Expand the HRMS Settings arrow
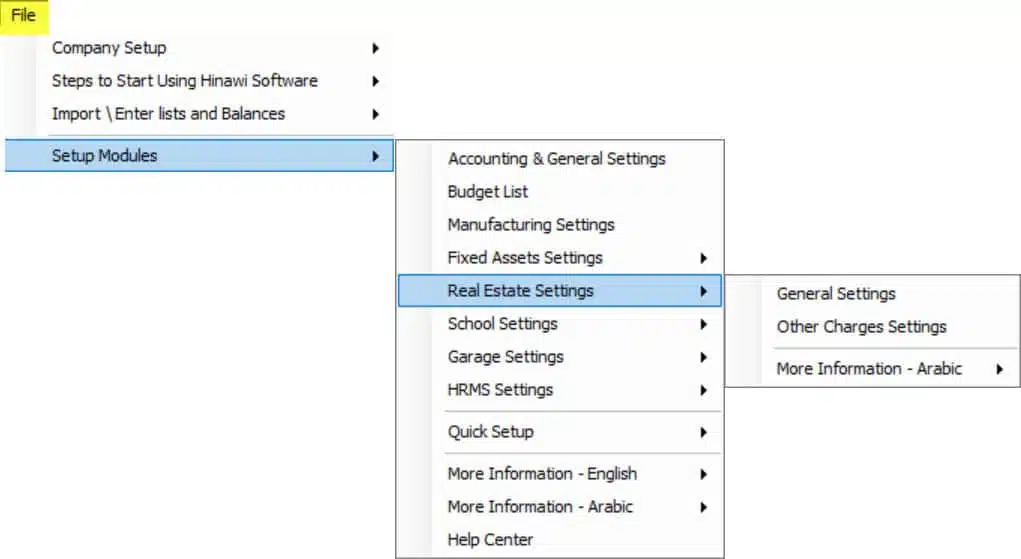Viewport: 1021px width, 559px height. [704, 390]
